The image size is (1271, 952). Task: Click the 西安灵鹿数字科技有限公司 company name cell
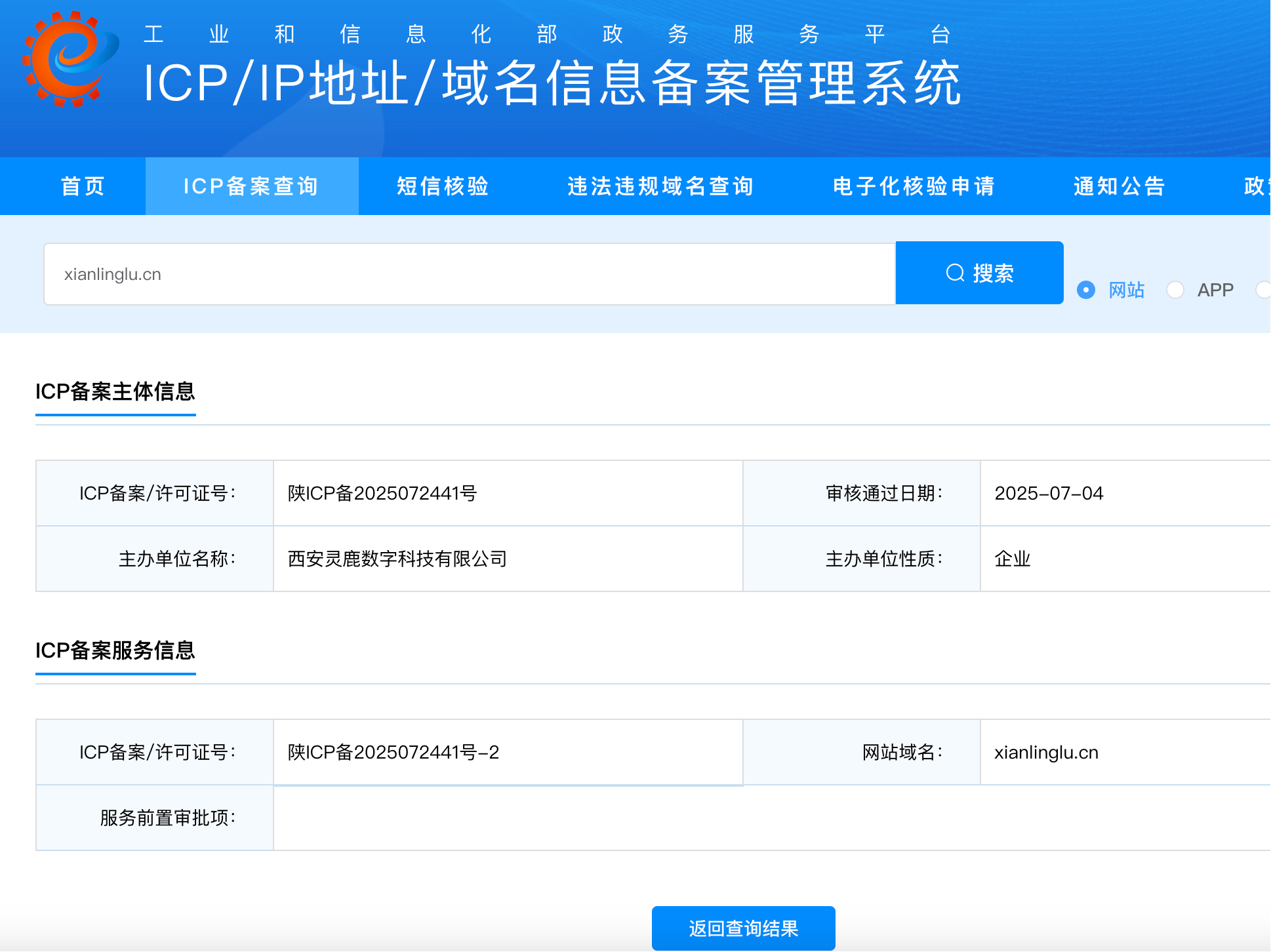pos(397,559)
